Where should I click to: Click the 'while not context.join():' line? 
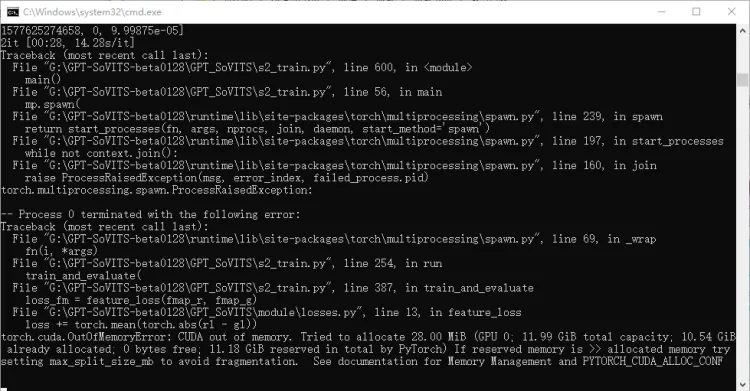[x=101, y=153]
